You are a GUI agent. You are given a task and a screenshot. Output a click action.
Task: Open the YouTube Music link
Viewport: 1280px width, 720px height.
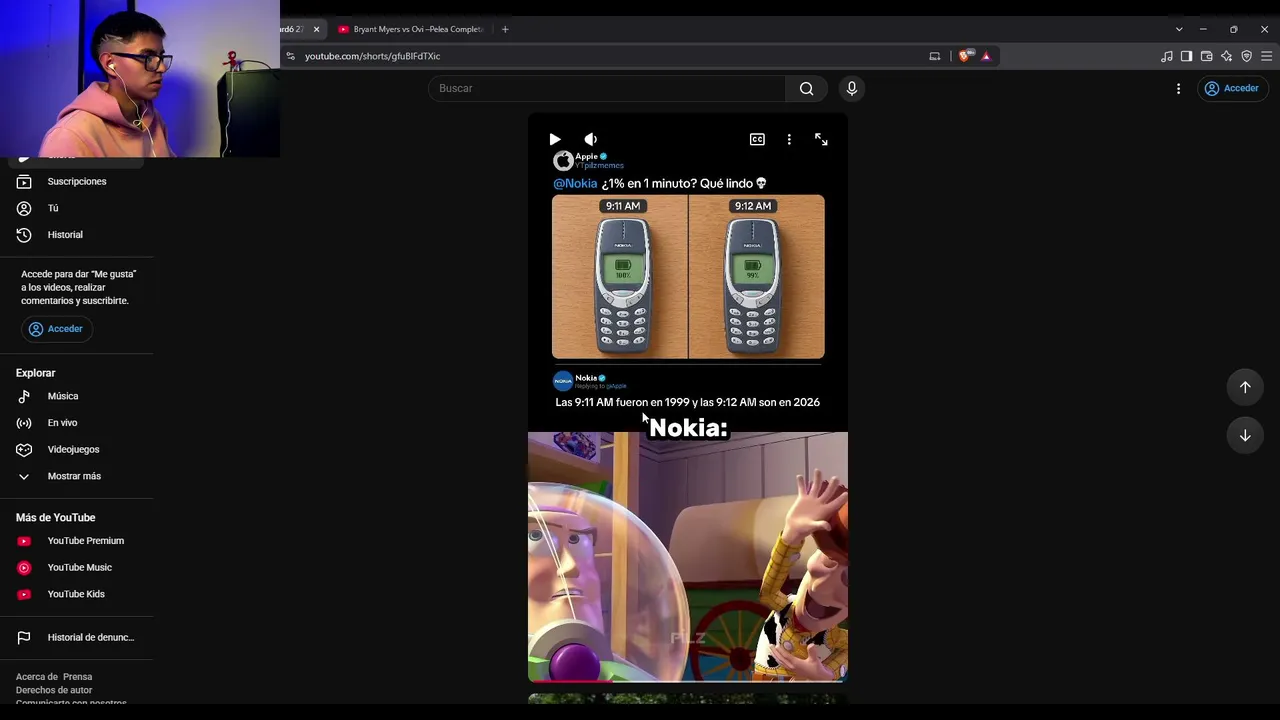[x=77, y=568]
